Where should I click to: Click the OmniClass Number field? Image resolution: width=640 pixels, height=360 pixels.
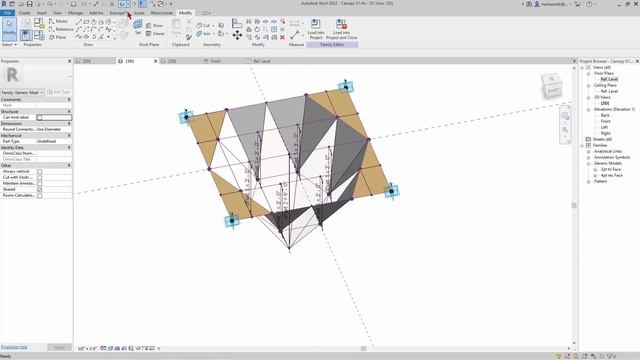(54, 153)
